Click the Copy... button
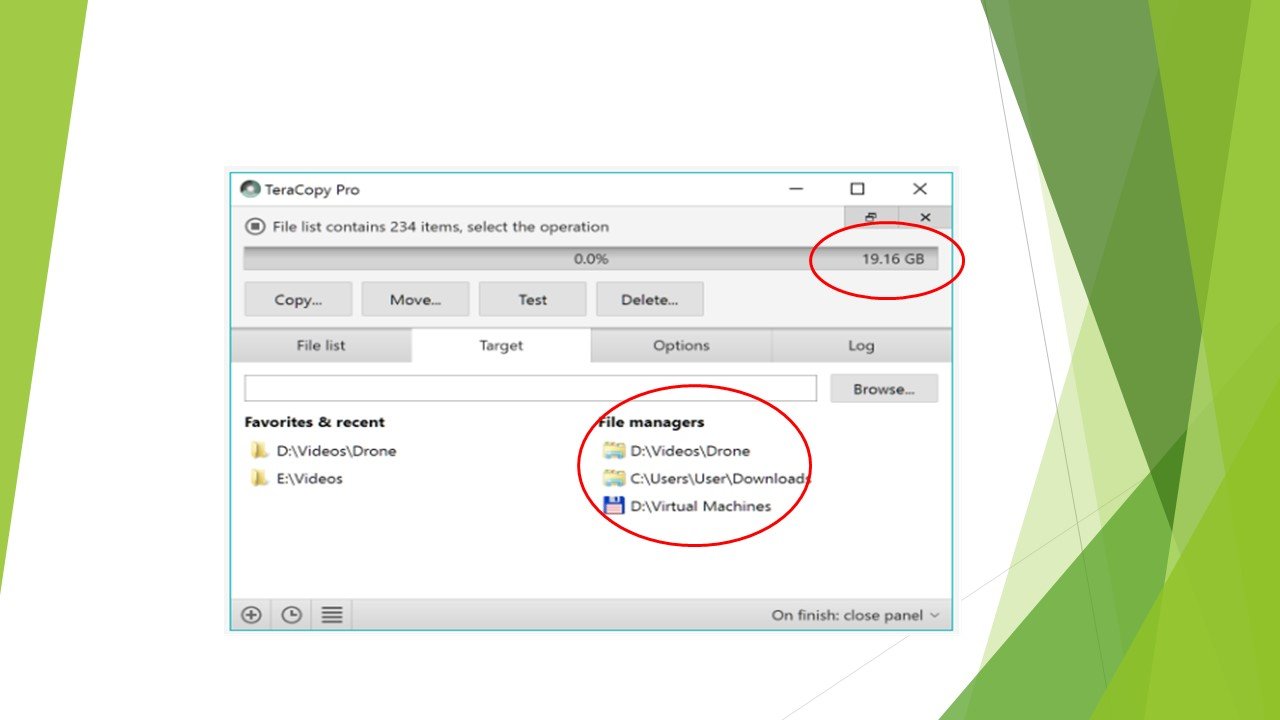The height and width of the screenshot is (720, 1280). click(298, 299)
